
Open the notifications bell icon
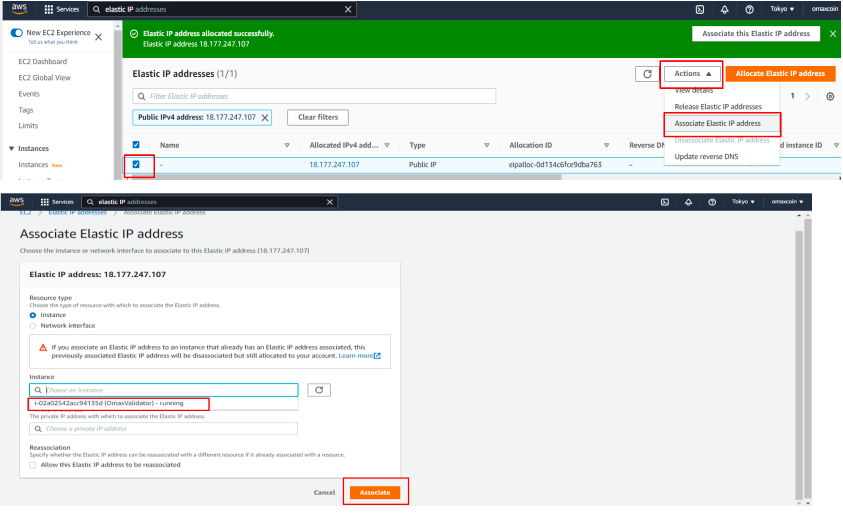721,9
